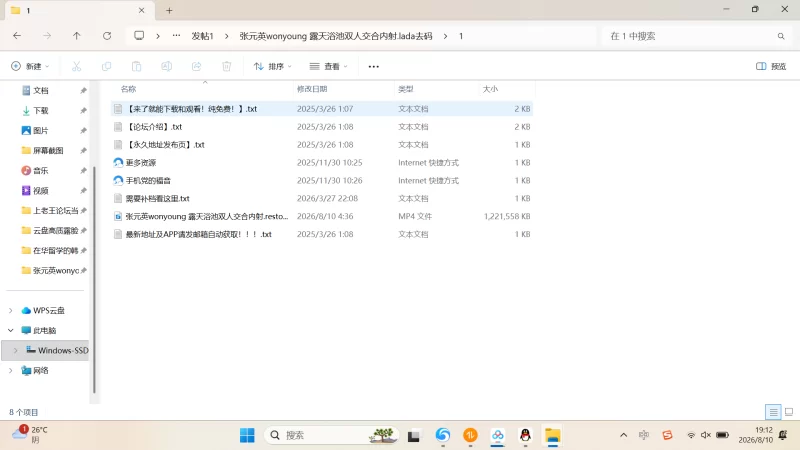800x450 pixels.
Task: Go back using the back arrow
Action: [x=17, y=36]
